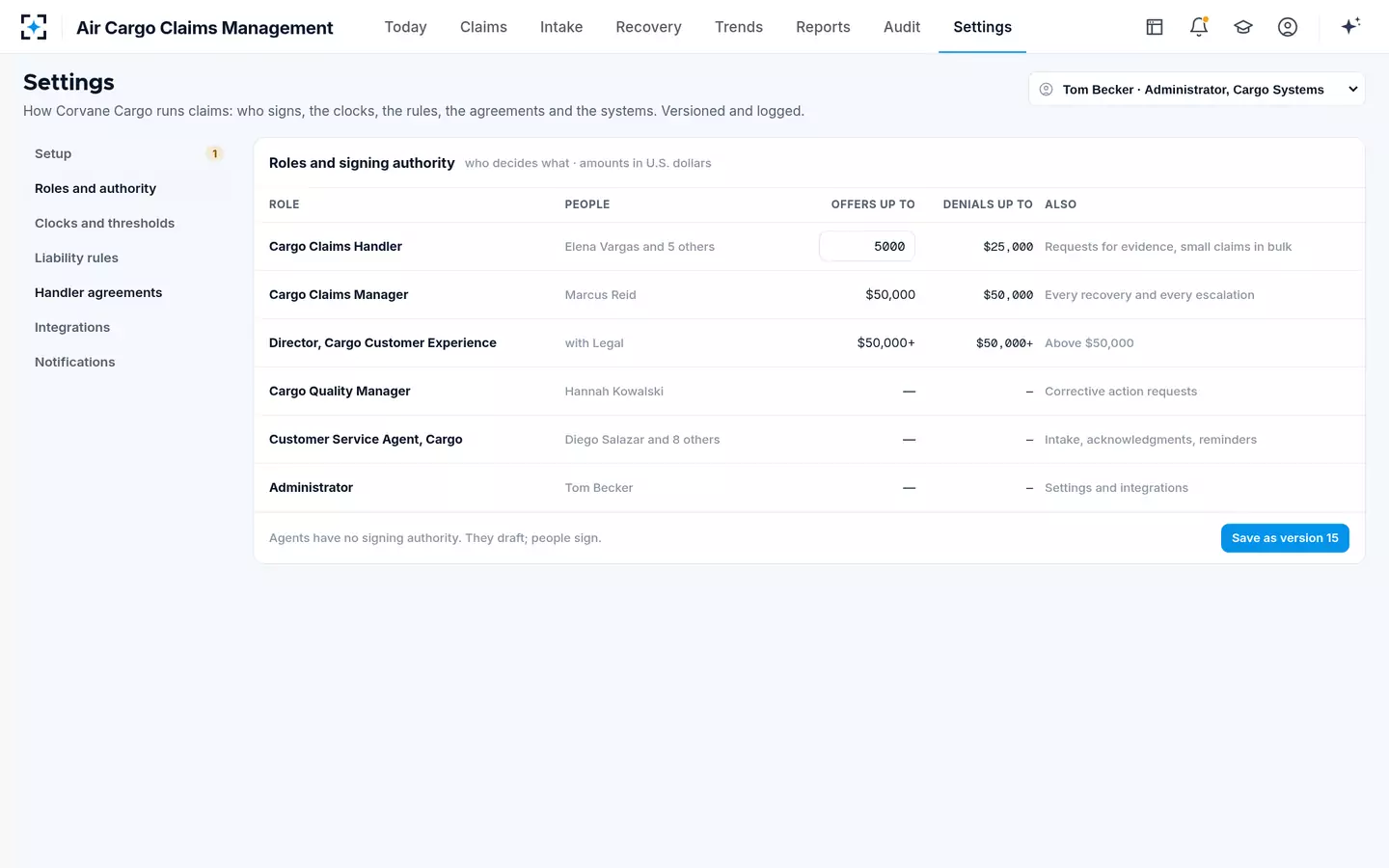Click 'Elena Vargas and 5 others'
This screenshot has width=1389, height=868.
pyautogui.click(x=640, y=247)
